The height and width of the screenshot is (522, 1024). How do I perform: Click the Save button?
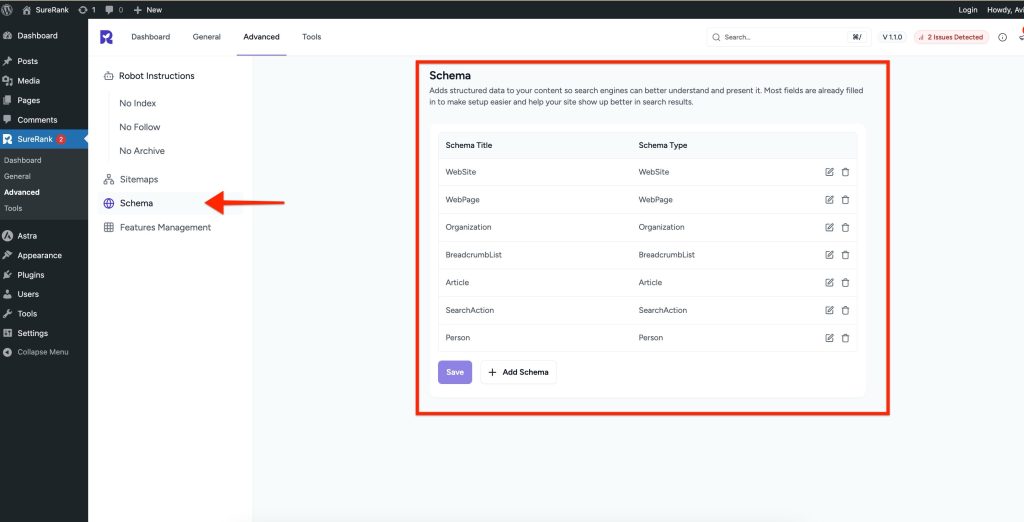455,372
